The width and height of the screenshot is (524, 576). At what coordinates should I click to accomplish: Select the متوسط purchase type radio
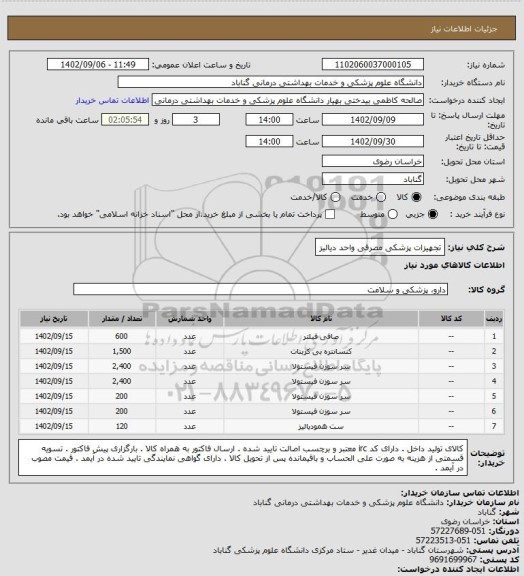tap(393, 214)
